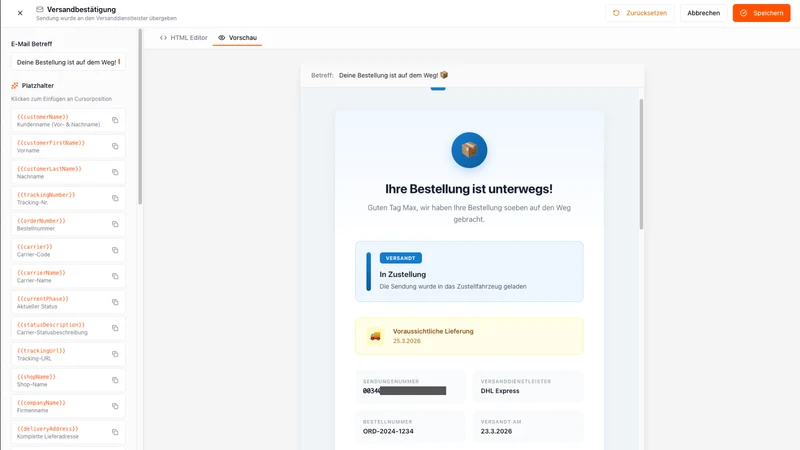Insert the {{deliveryAddress}} placeholder text
Screen dimensions: 800x450
click(47, 429)
